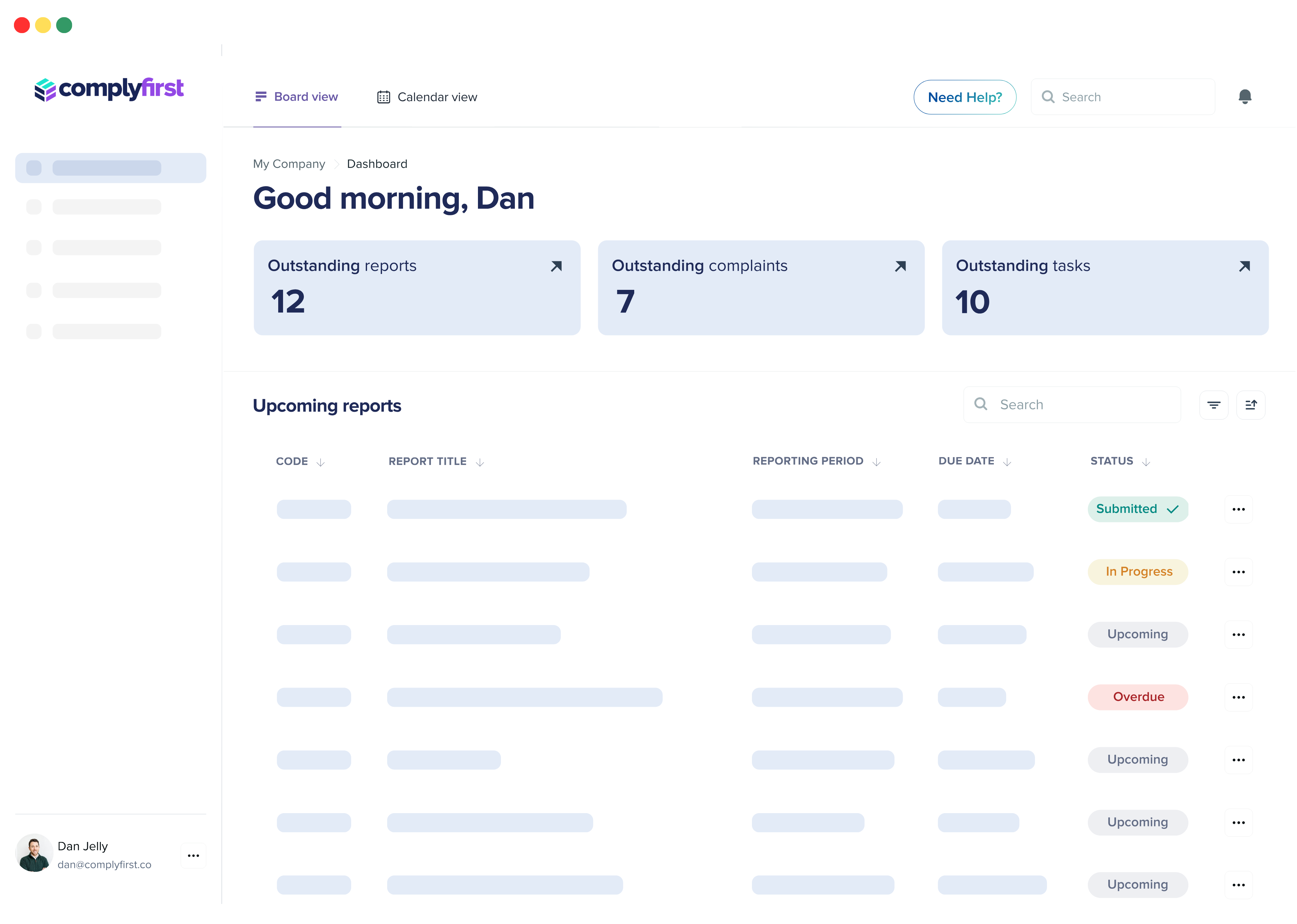Click the sort order icon button
The height and width of the screenshot is (924, 1297).
point(1250,405)
